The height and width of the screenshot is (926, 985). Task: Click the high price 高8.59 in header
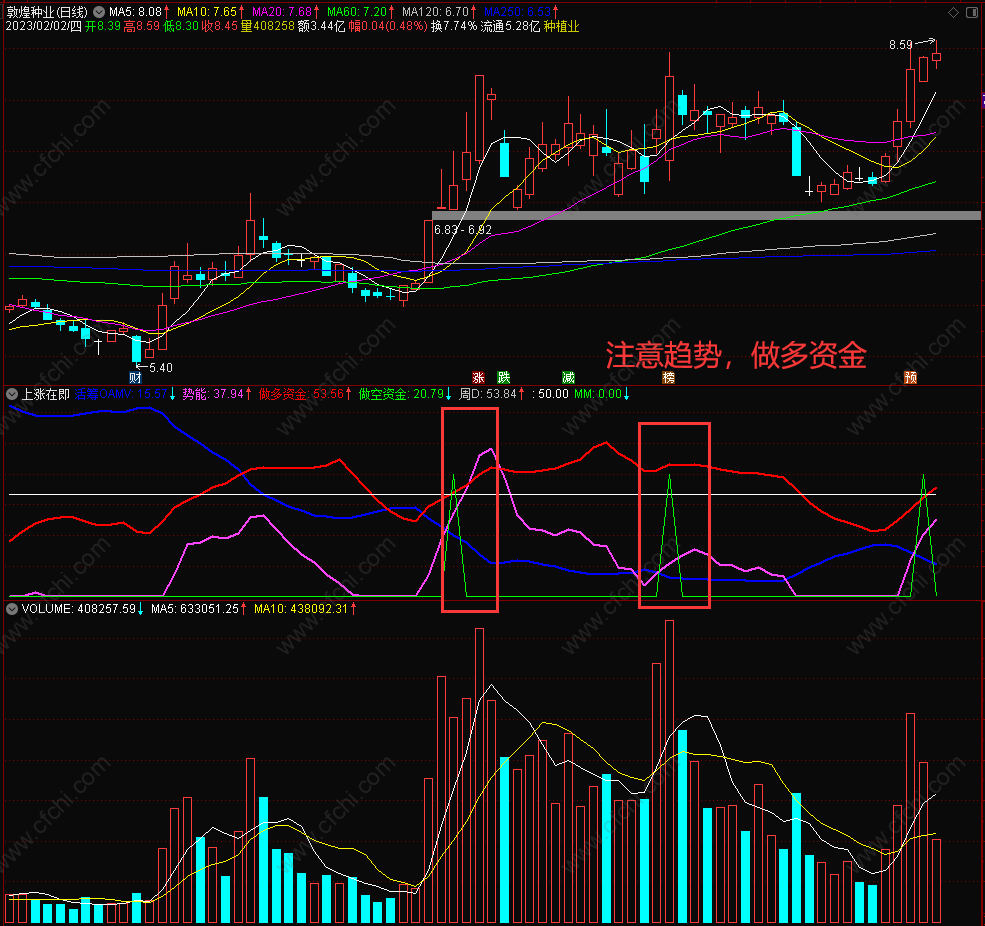tap(141, 26)
